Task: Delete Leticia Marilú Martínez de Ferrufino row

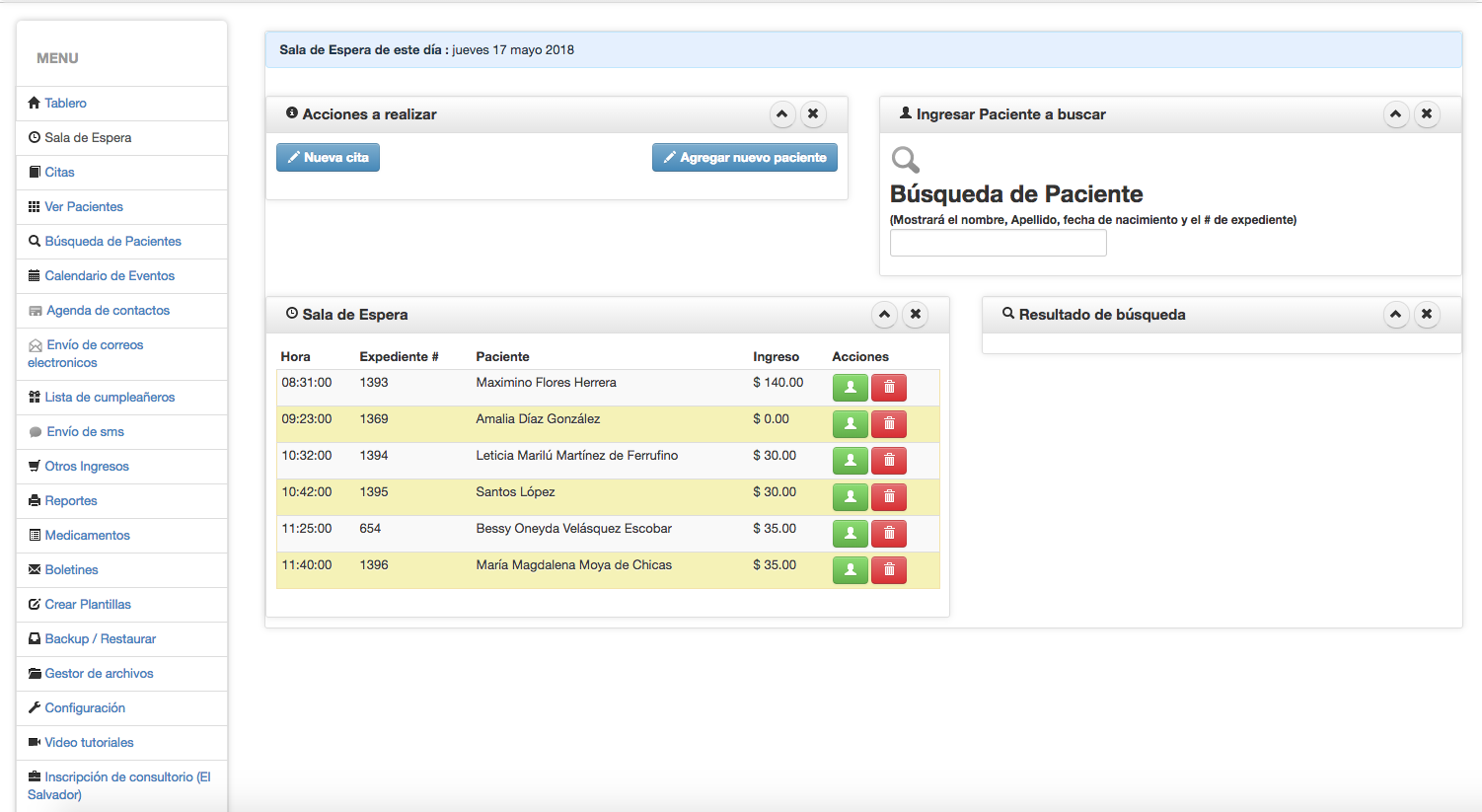Action: tap(888, 461)
